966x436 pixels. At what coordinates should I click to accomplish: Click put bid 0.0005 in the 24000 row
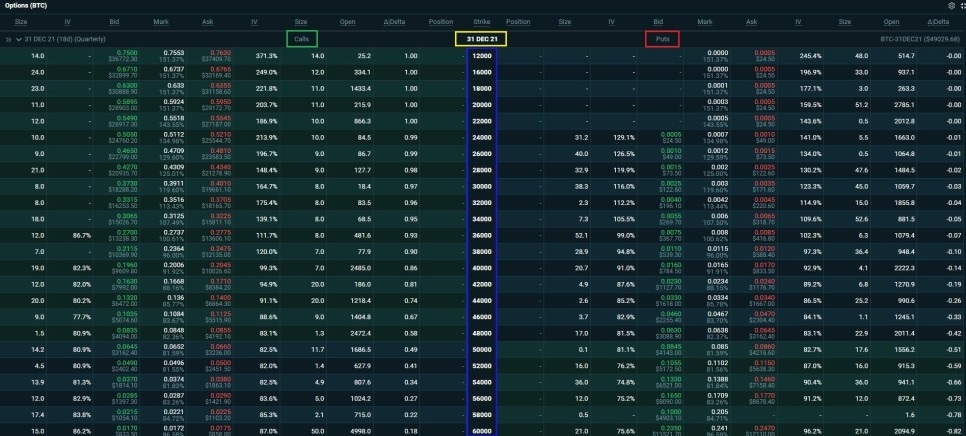671,135
